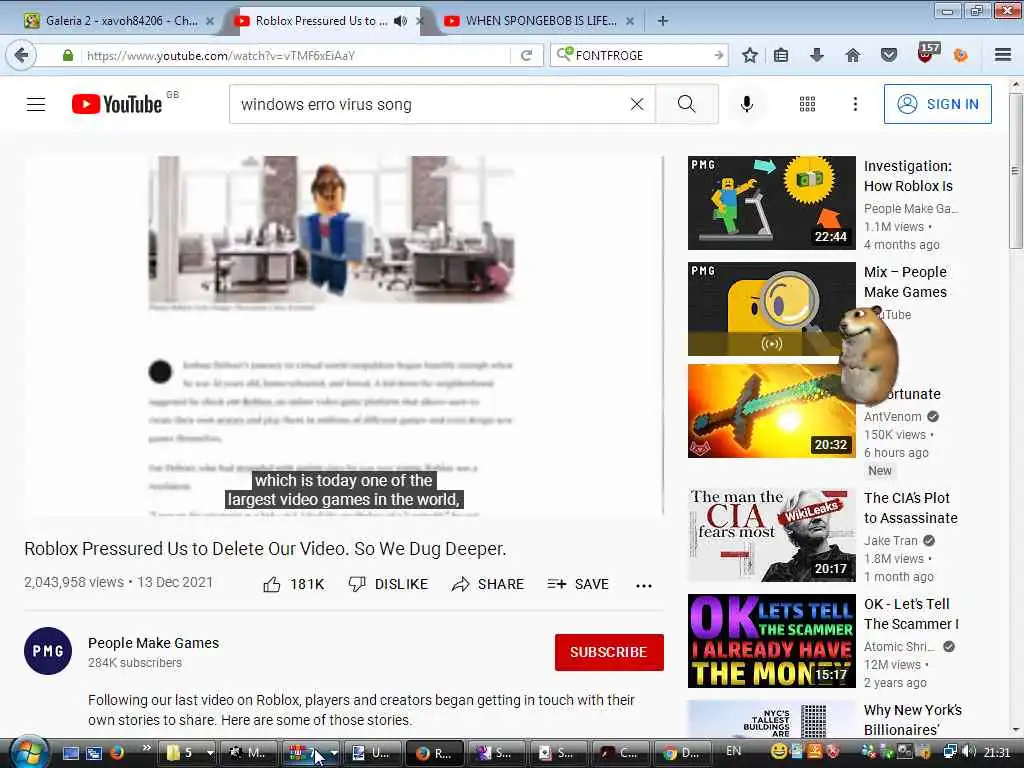
Task: Open the Pocket icon in the toolbar
Action: [x=889, y=56]
